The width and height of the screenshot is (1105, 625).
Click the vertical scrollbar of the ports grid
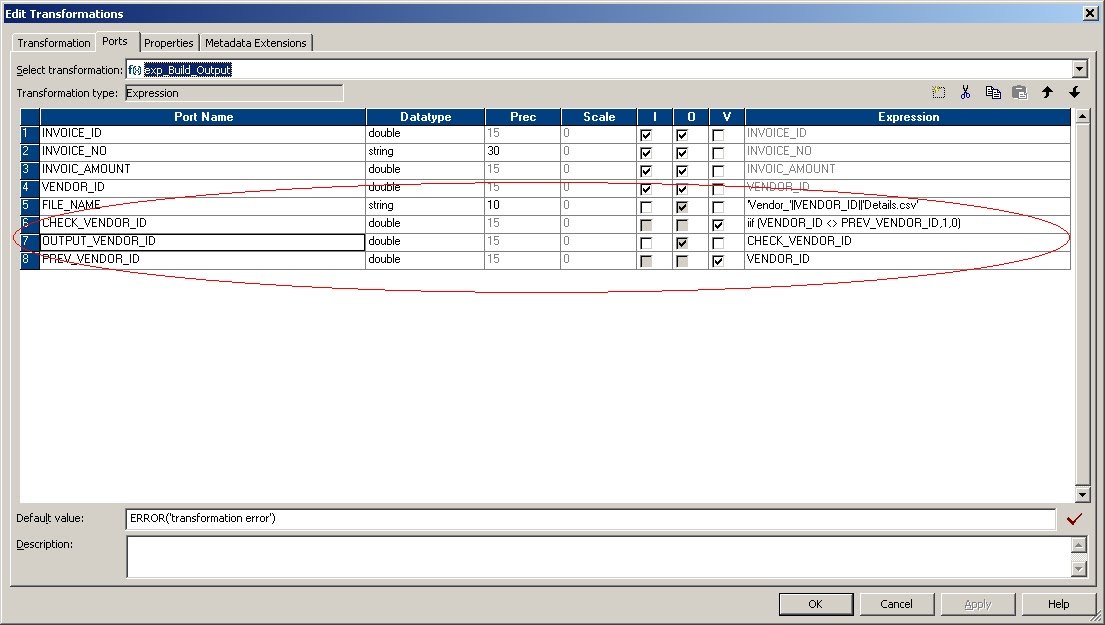tap(1082, 300)
